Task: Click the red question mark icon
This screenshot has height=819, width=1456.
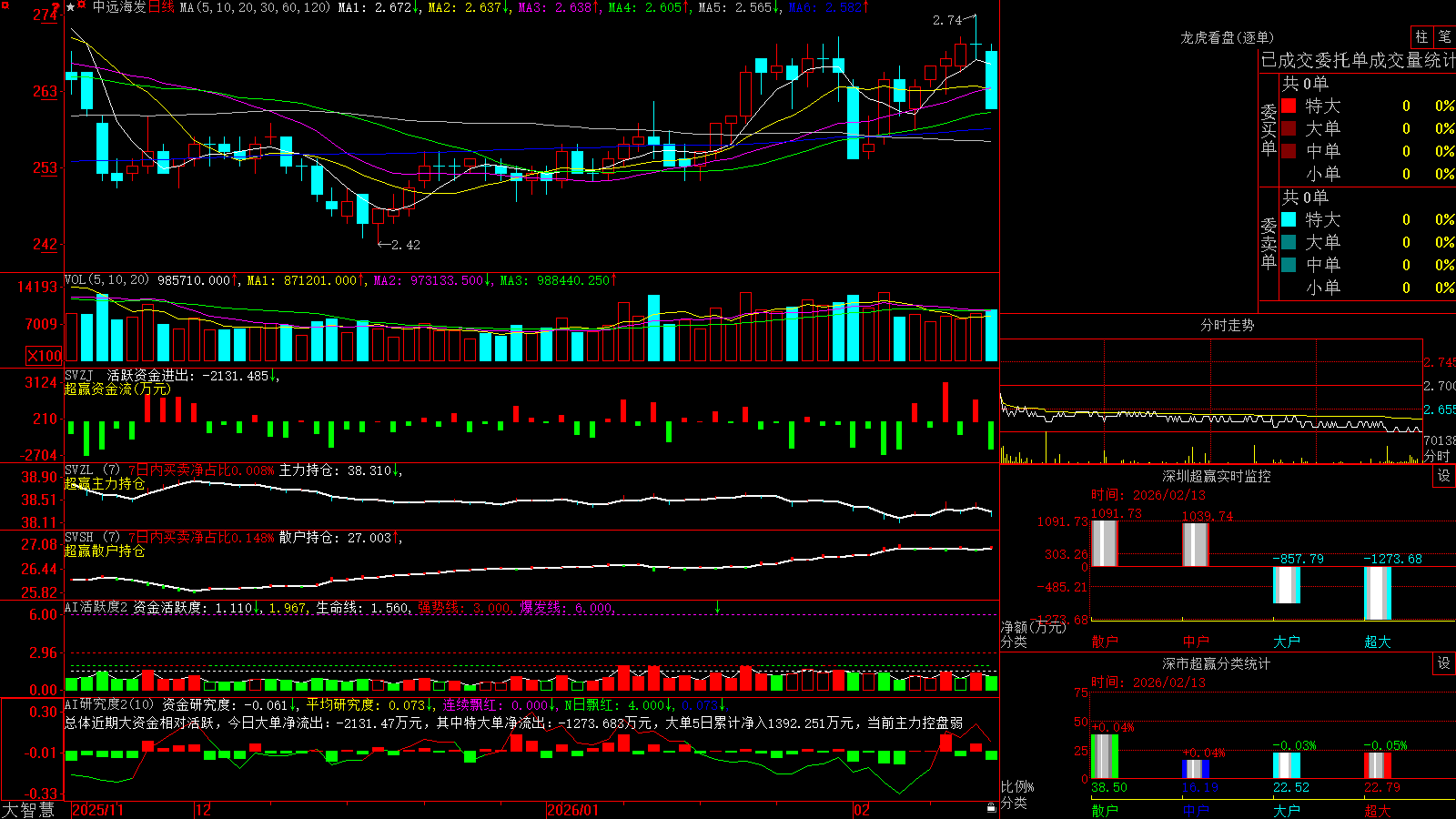Action: (x=56, y=9)
